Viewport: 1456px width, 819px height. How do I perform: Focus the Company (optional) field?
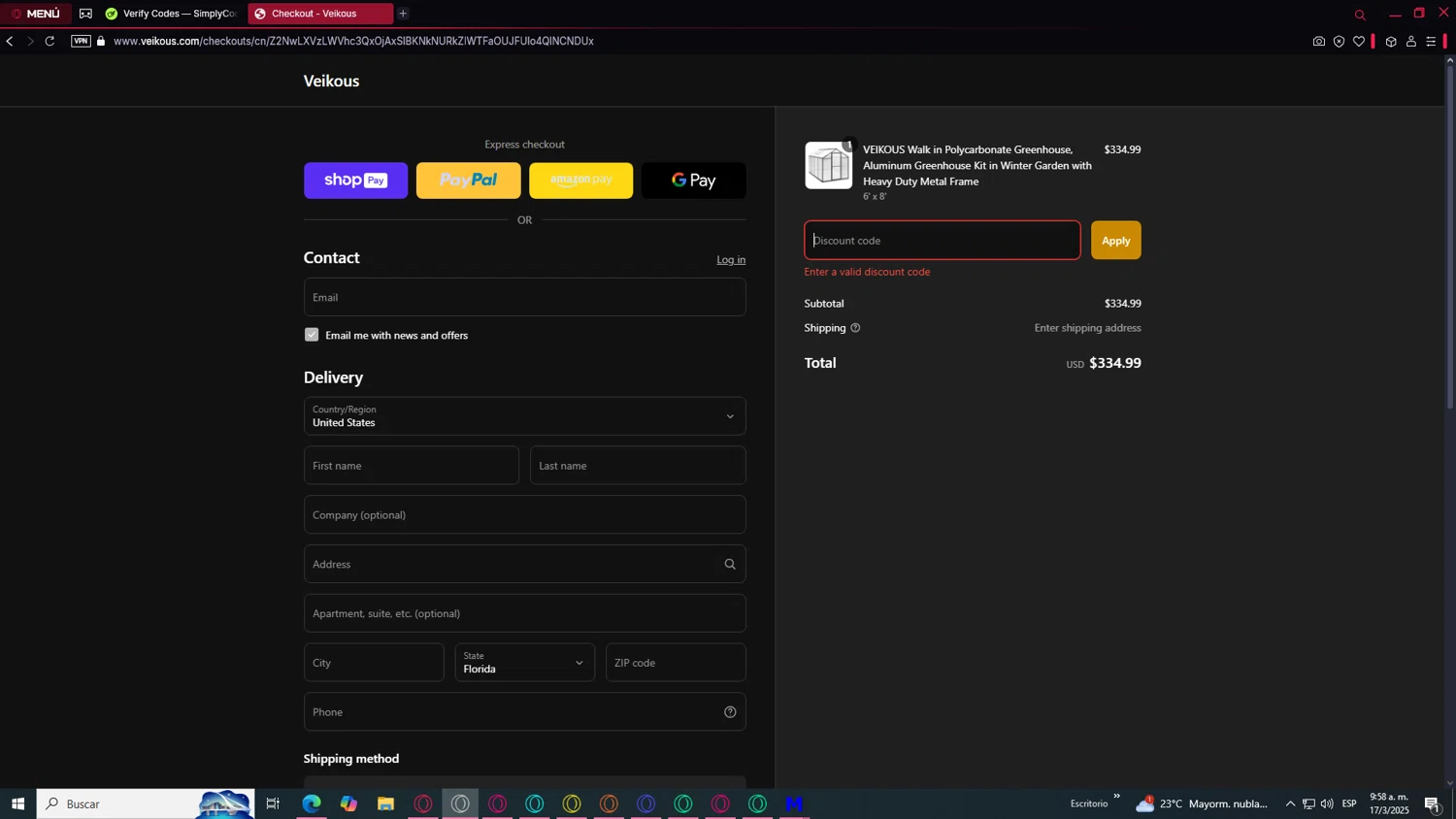pos(525,515)
